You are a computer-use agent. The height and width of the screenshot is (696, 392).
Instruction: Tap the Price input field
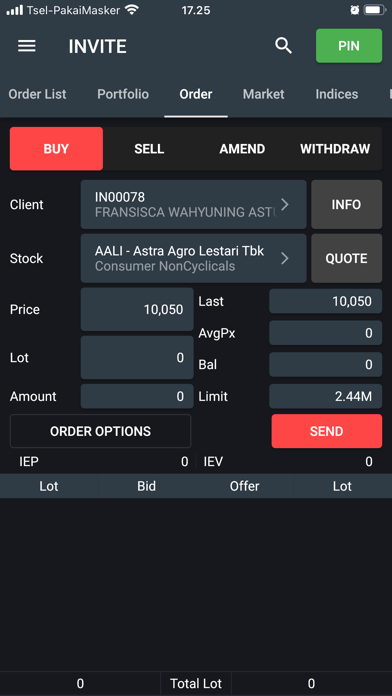click(x=137, y=309)
